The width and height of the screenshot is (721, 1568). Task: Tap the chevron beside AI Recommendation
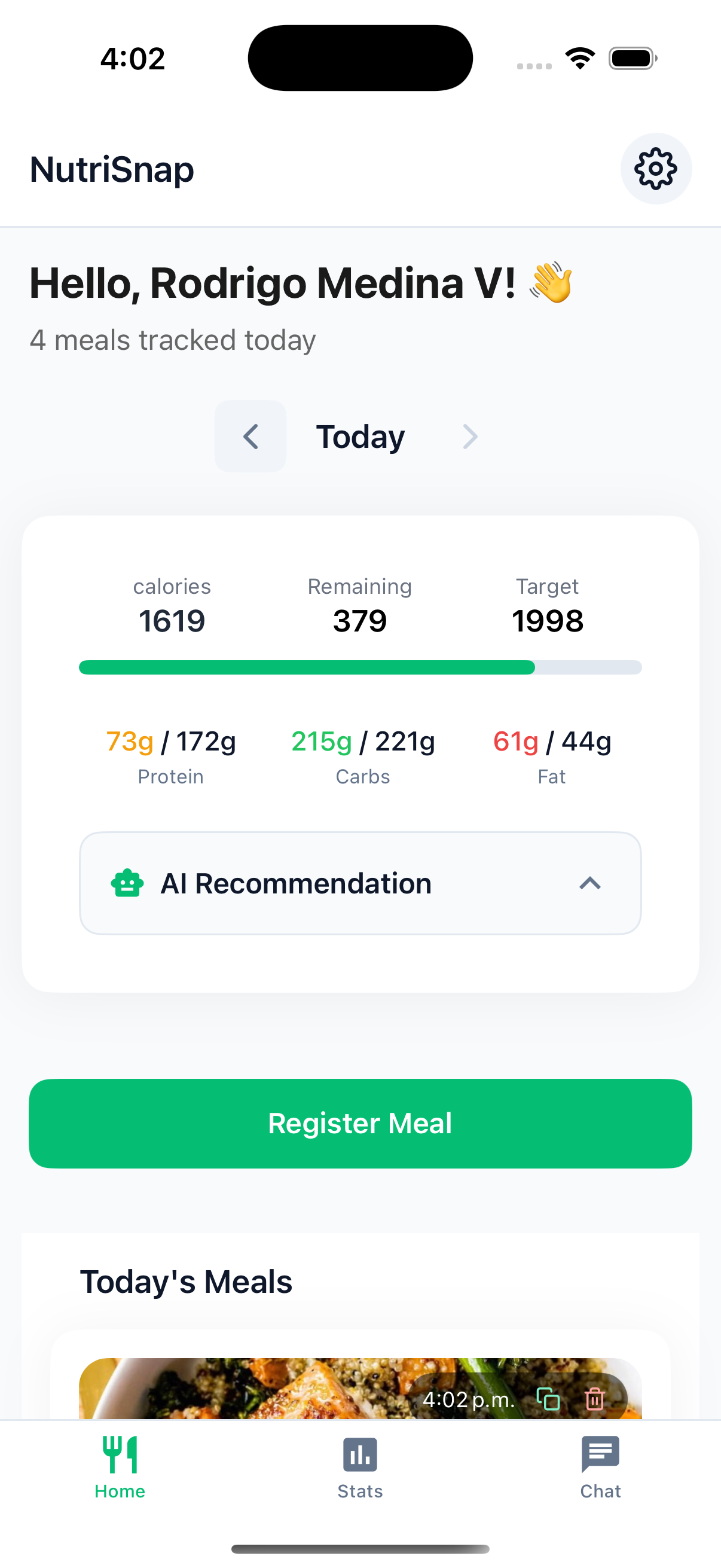click(x=589, y=883)
